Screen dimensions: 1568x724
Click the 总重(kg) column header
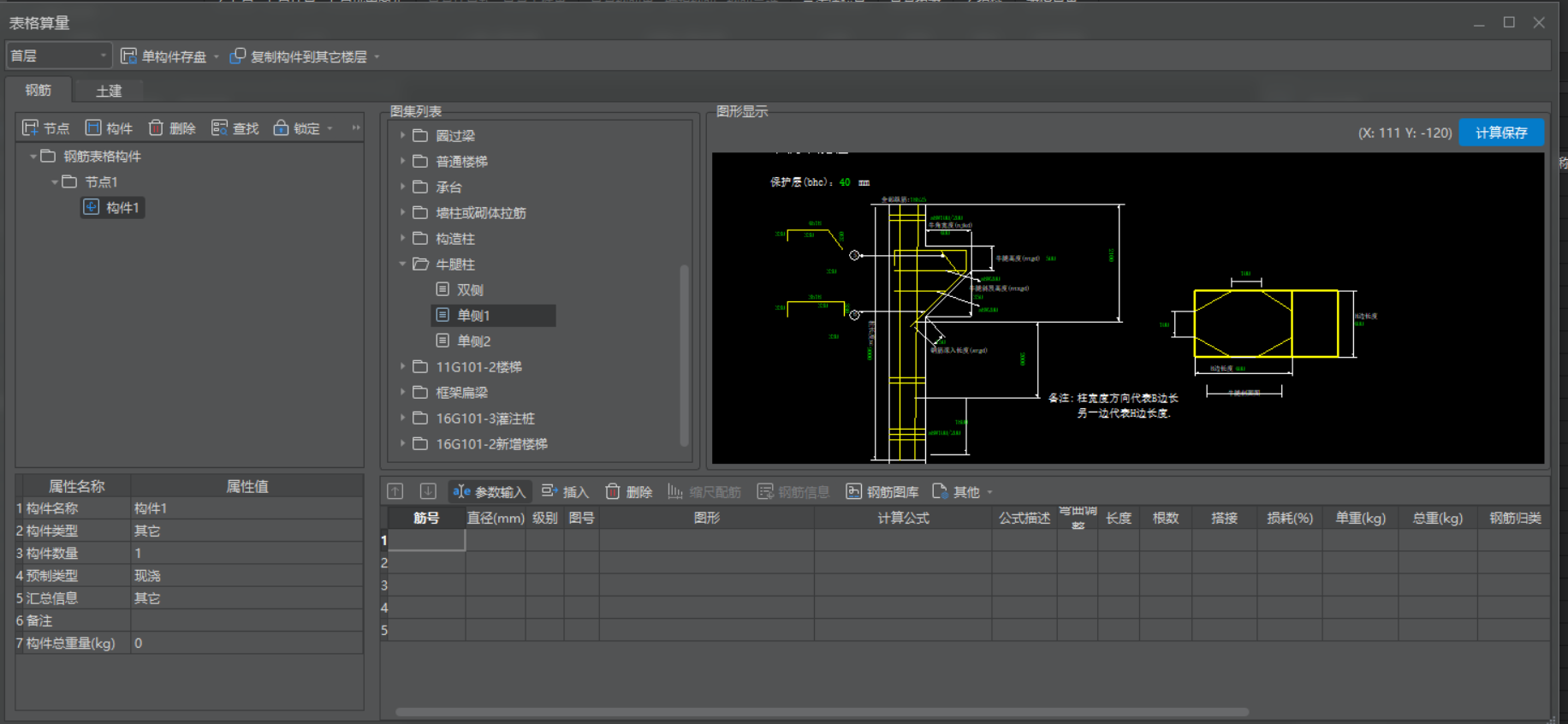tap(1438, 518)
